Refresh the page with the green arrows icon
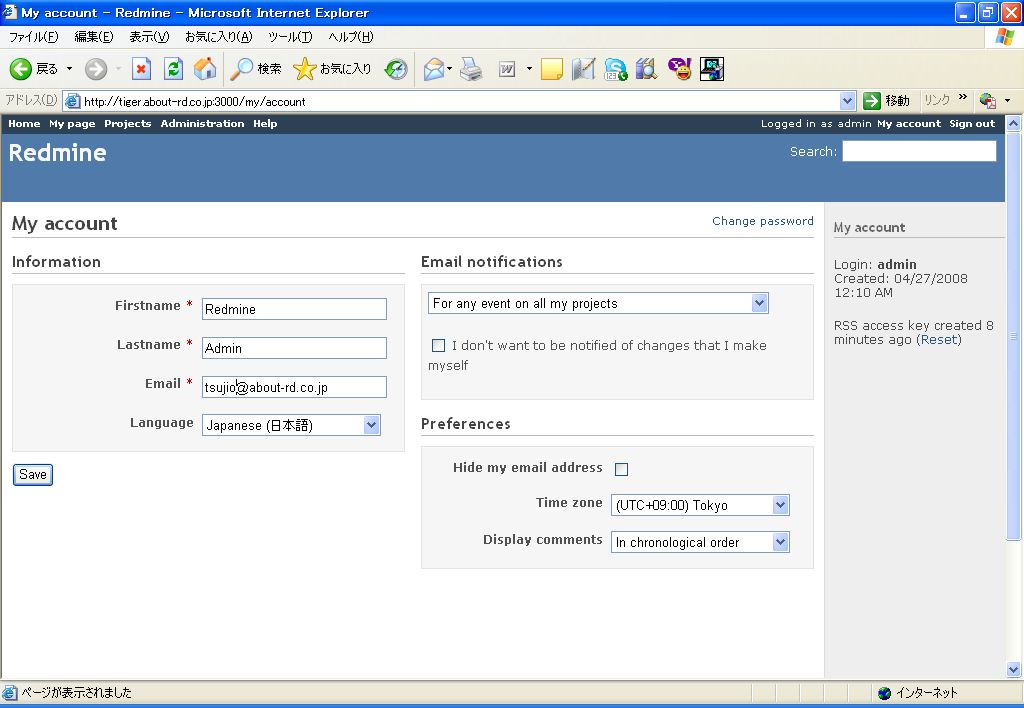The height and width of the screenshot is (708, 1024). click(x=173, y=69)
